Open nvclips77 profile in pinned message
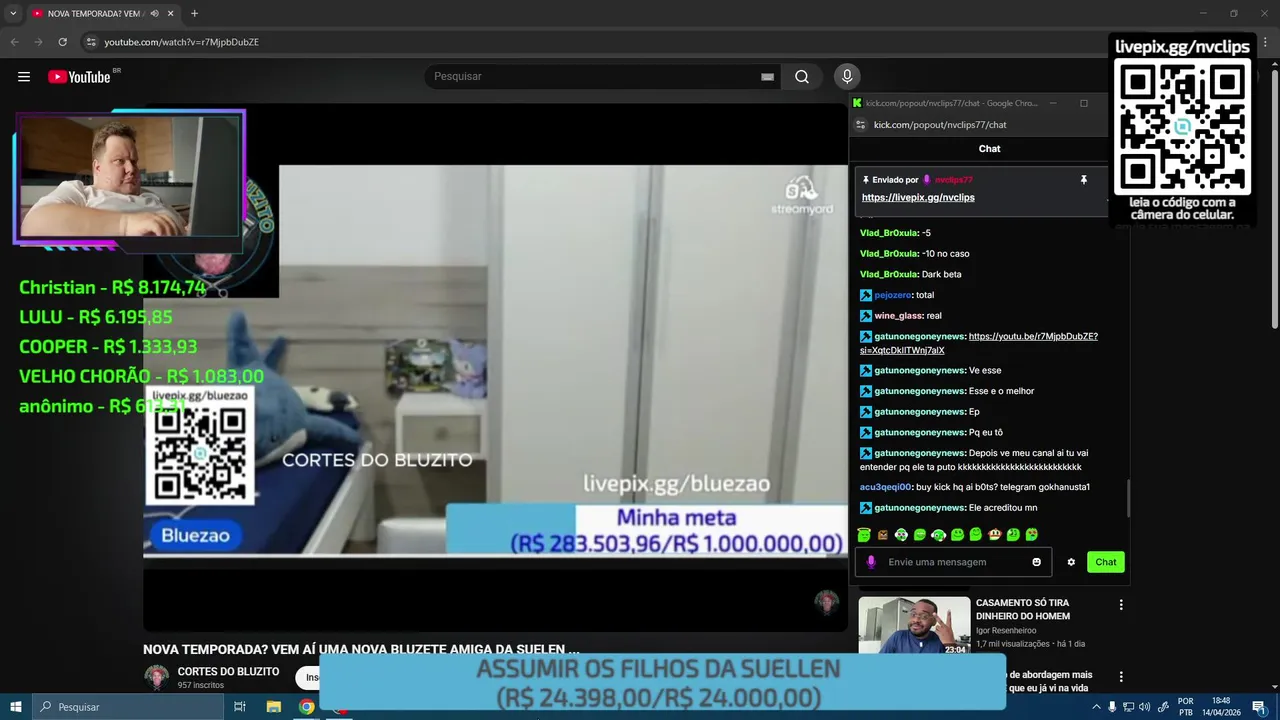Viewport: 1280px width, 720px height. click(953, 180)
